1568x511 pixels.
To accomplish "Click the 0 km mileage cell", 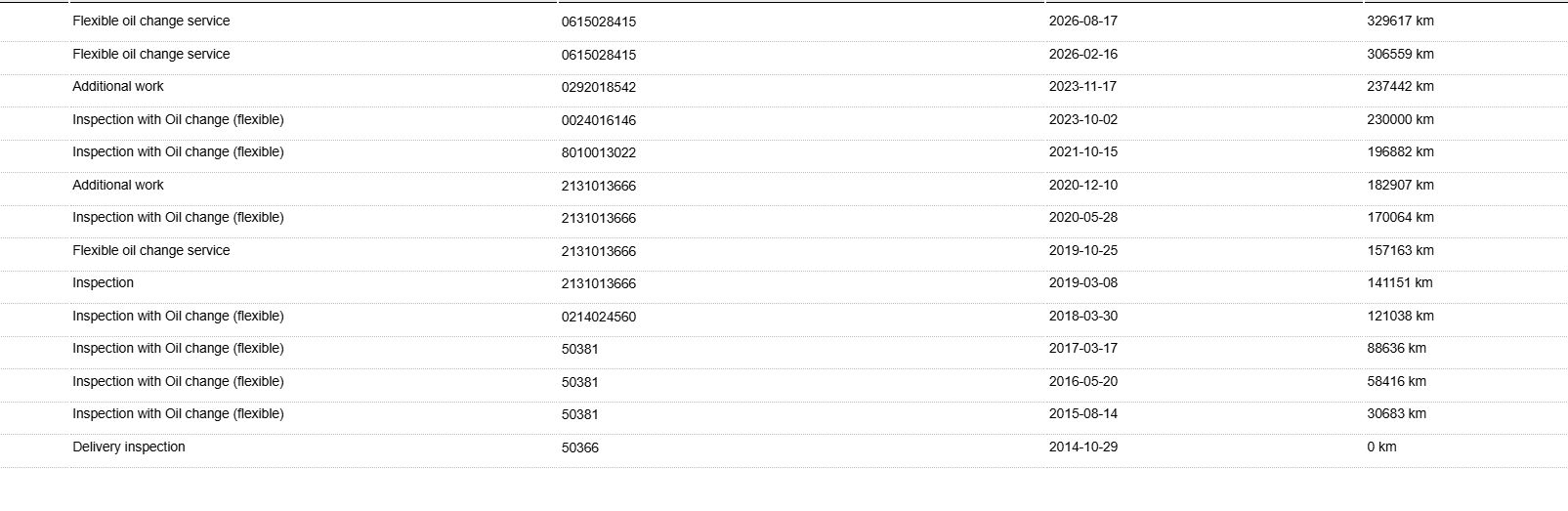I will (x=1382, y=447).
